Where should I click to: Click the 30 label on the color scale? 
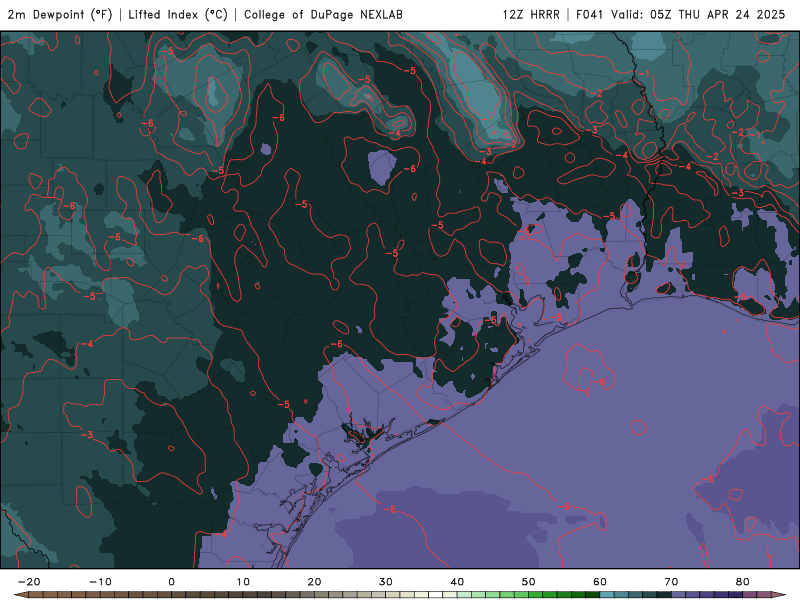tap(386, 582)
